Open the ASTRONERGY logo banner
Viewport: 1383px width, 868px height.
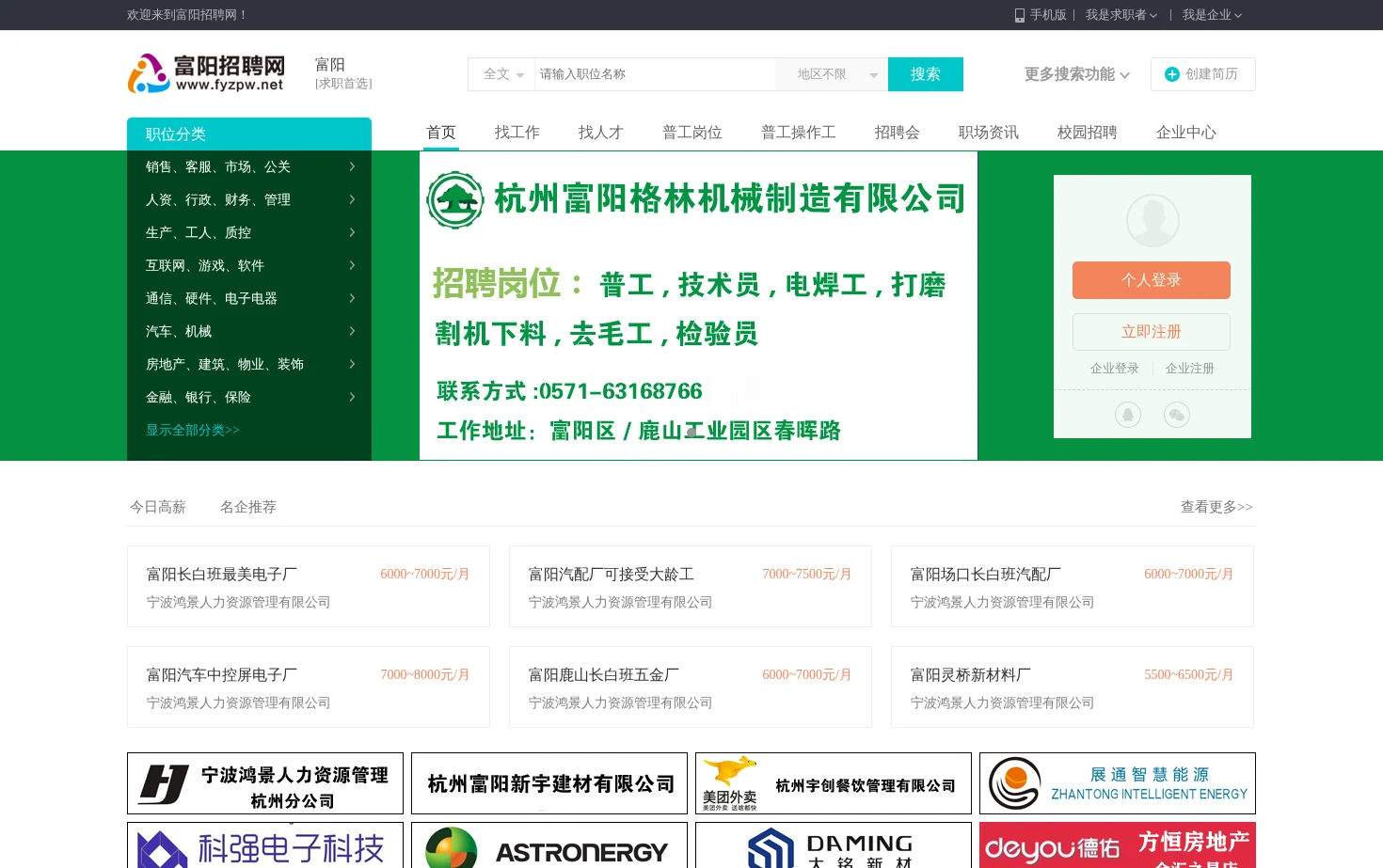(x=549, y=845)
